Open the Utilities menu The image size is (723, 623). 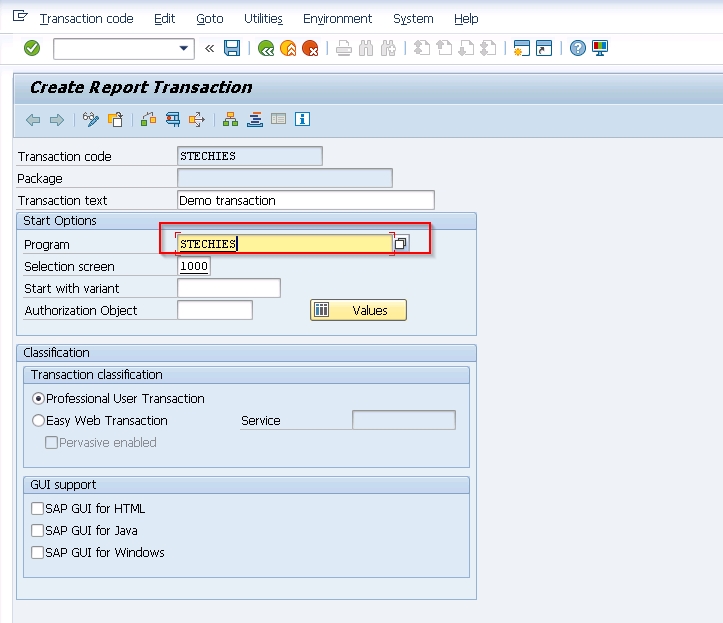coord(263,19)
